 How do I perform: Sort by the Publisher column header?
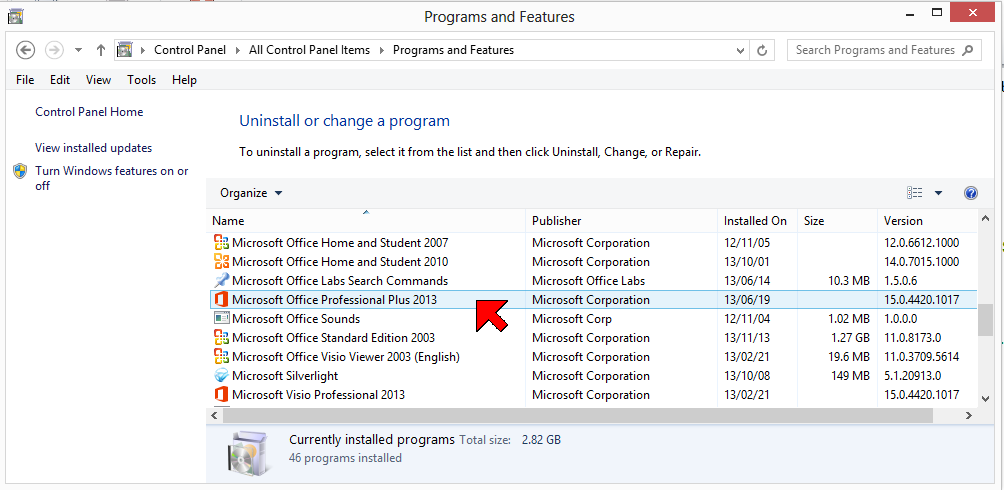point(621,221)
